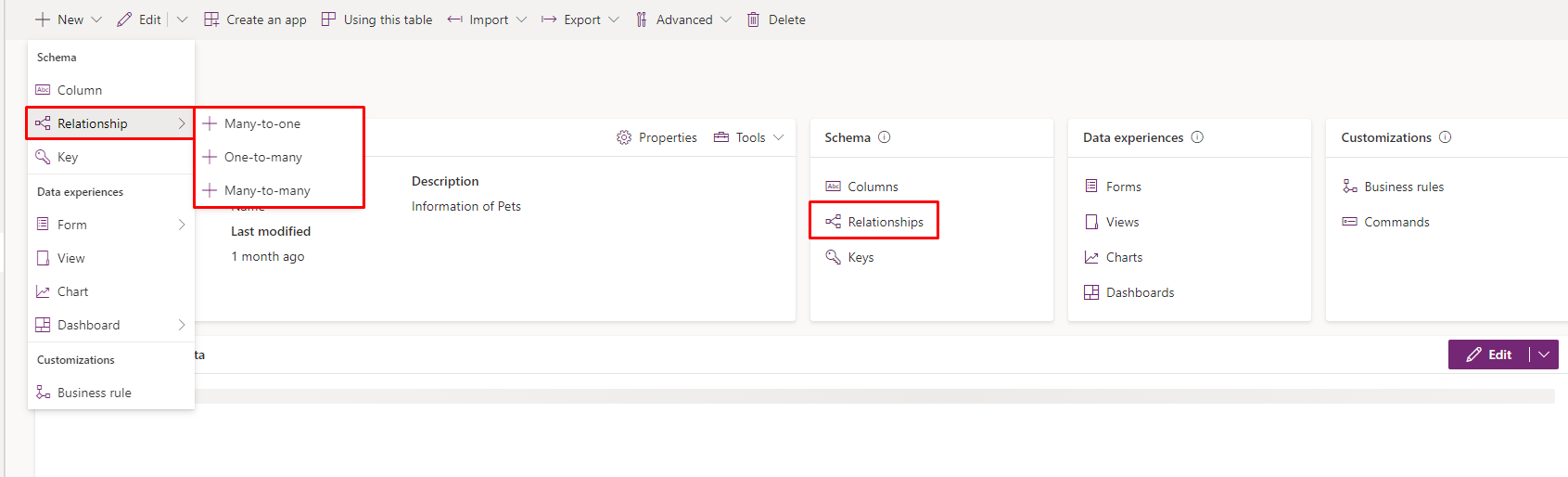Image resolution: width=1568 pixels, height=477 pixels.
Task: Click the Data experiences info icon
Action: [1197, 137]
